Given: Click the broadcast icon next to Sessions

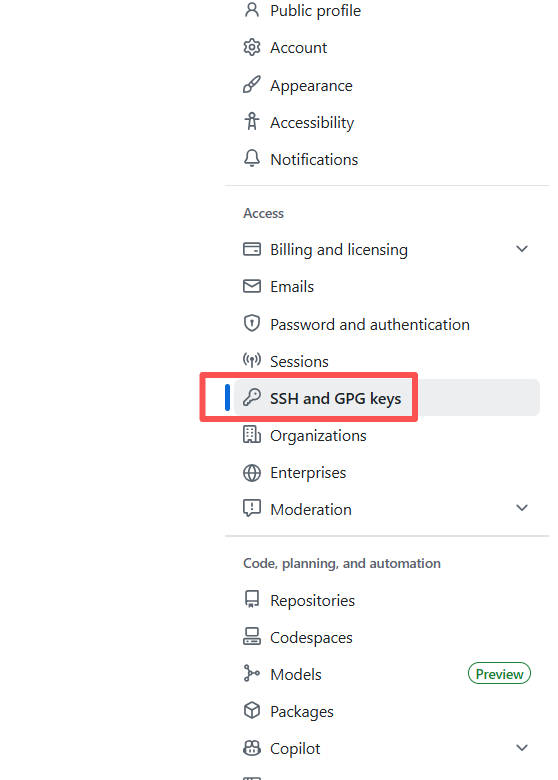Looking at the screenshot, I should (x=252, y=360).
